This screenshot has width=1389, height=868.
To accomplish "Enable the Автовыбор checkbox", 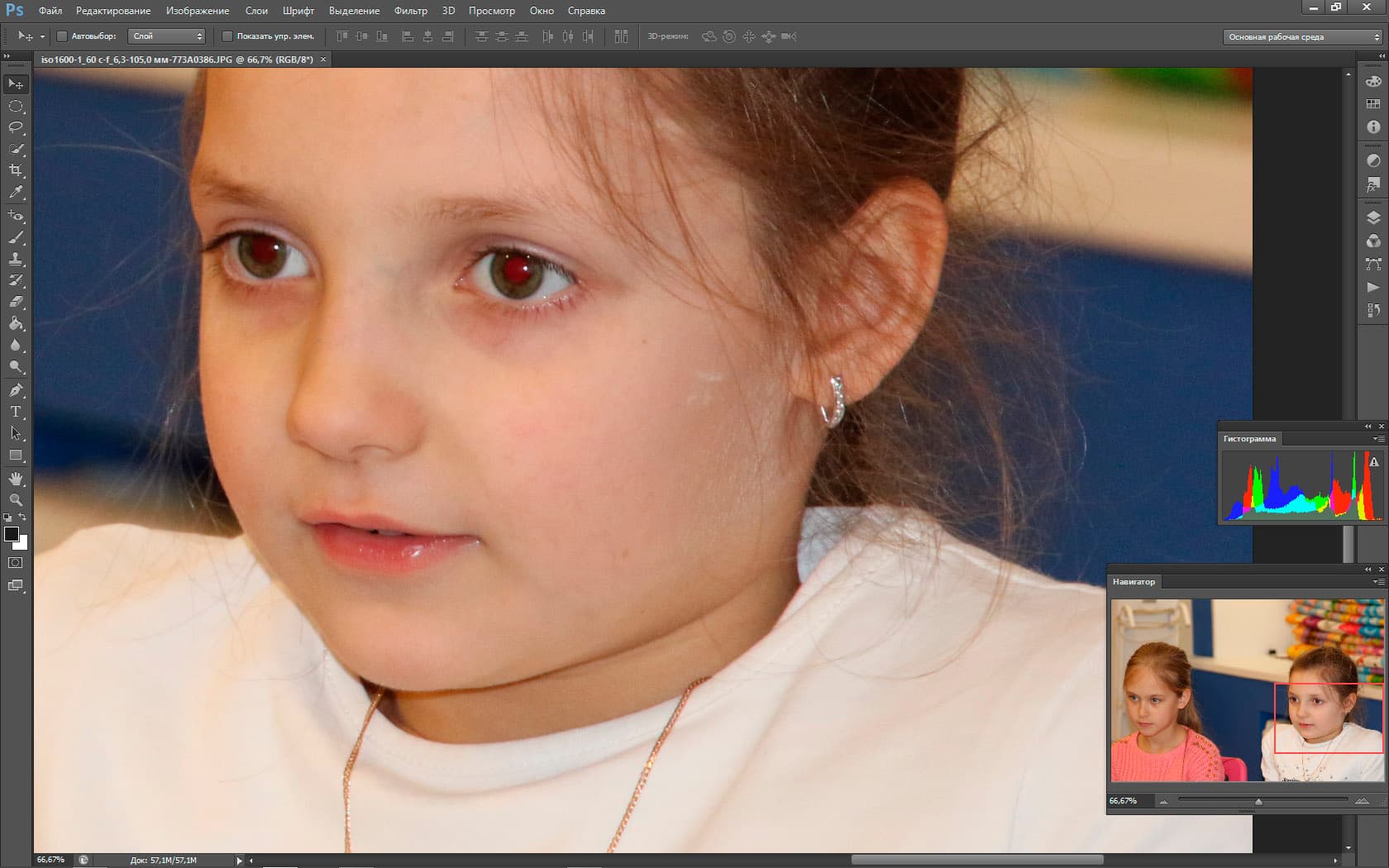I will (x=62, y=36).
